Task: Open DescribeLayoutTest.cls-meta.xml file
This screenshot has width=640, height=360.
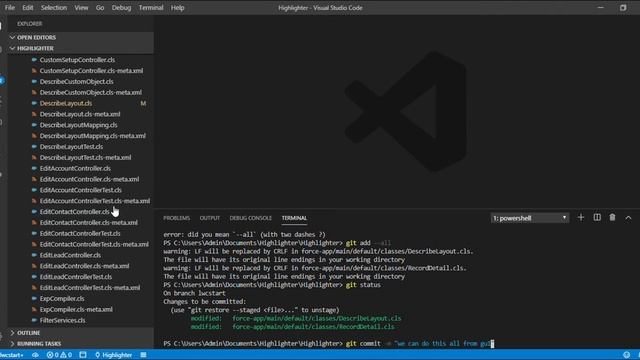Action: 85,158
